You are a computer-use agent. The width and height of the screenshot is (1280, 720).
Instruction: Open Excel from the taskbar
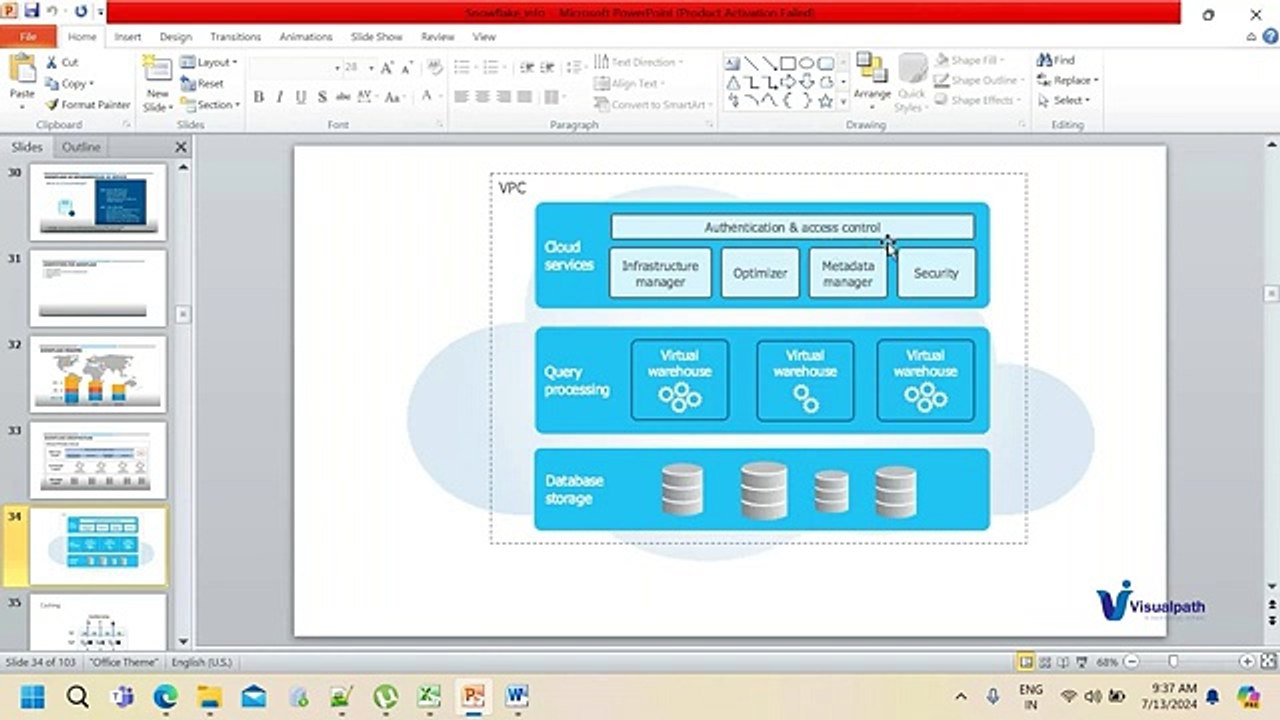click(x=429, y=696)
